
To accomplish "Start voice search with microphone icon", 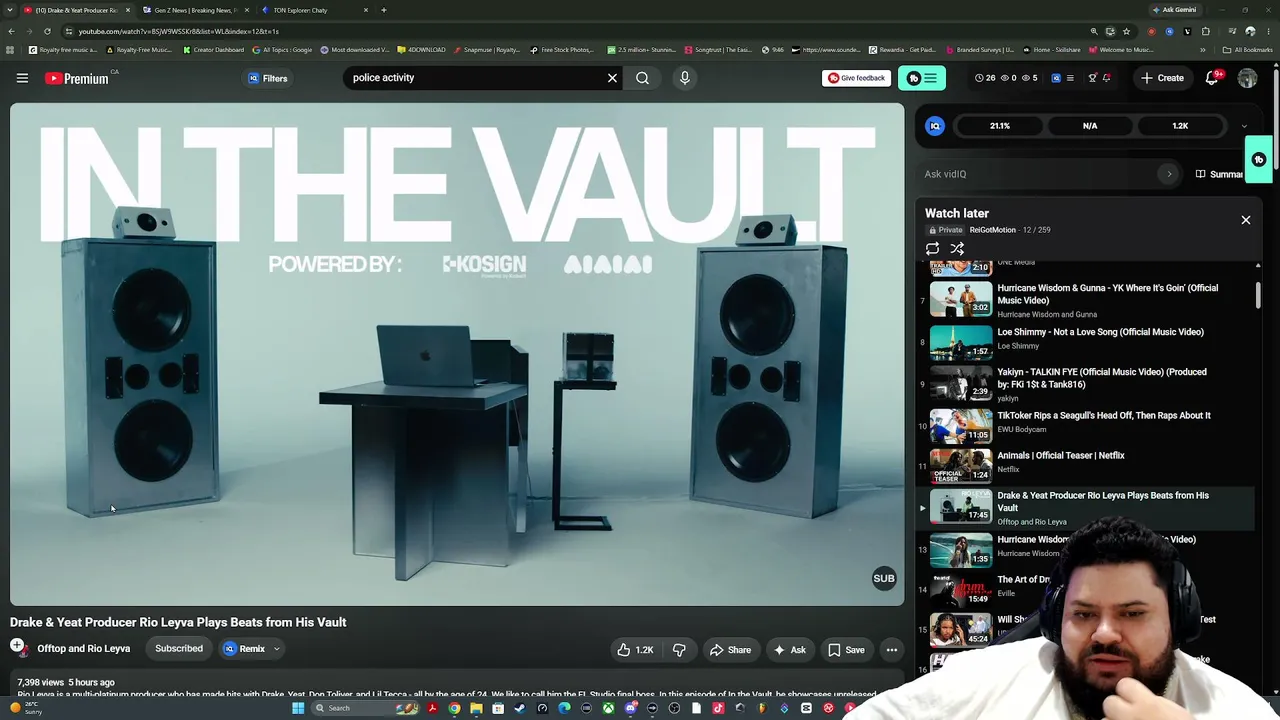I will coord(685,78).
